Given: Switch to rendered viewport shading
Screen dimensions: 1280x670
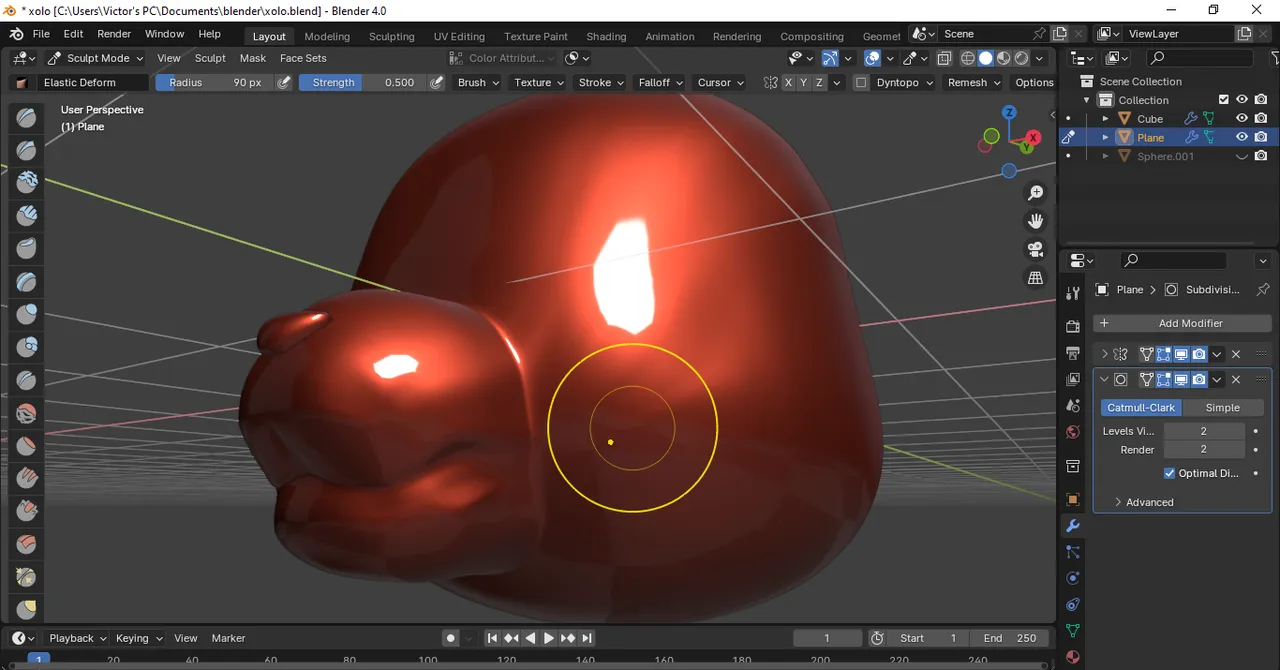Looking at the screenshot, I should click(x=1022, y=58).
